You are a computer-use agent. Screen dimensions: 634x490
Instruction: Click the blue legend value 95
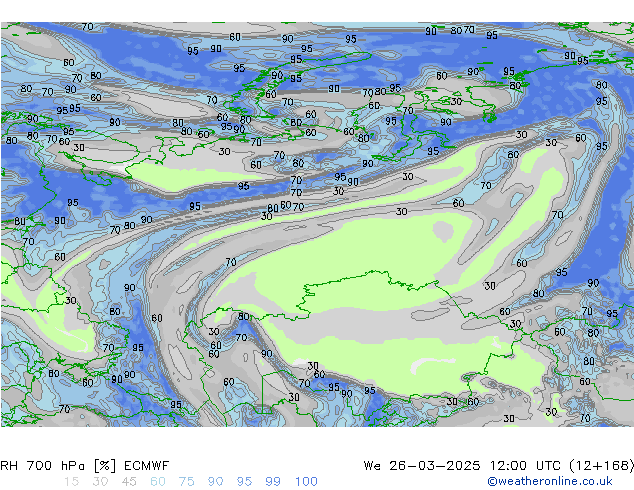(244, 482)
